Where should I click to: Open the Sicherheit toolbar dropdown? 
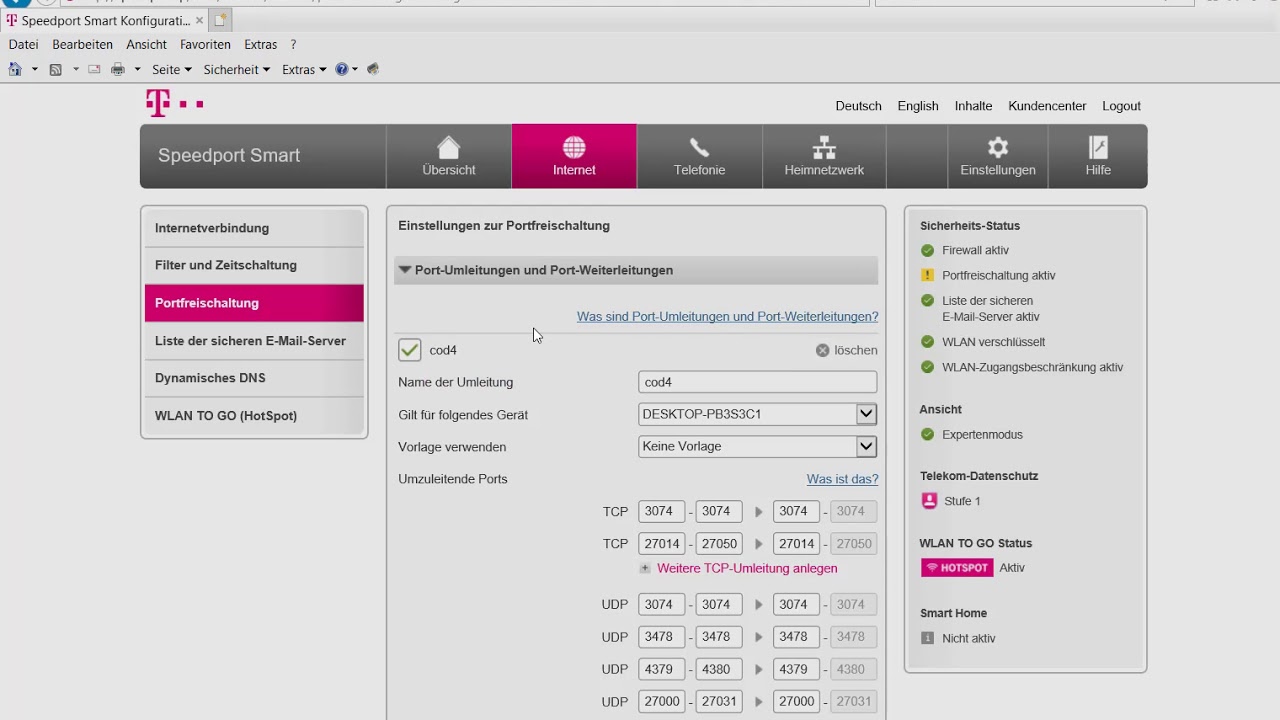[x=237, y=69]
